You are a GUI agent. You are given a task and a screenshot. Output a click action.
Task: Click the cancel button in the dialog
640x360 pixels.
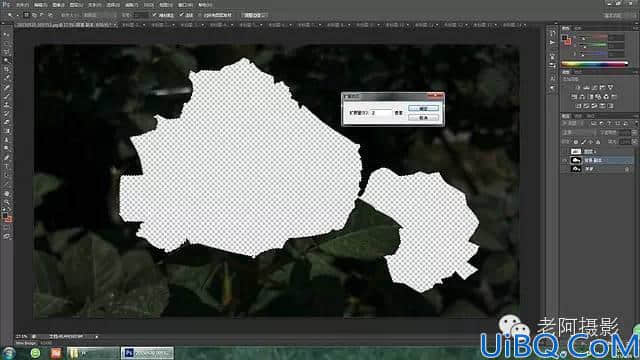pos(423,118)
